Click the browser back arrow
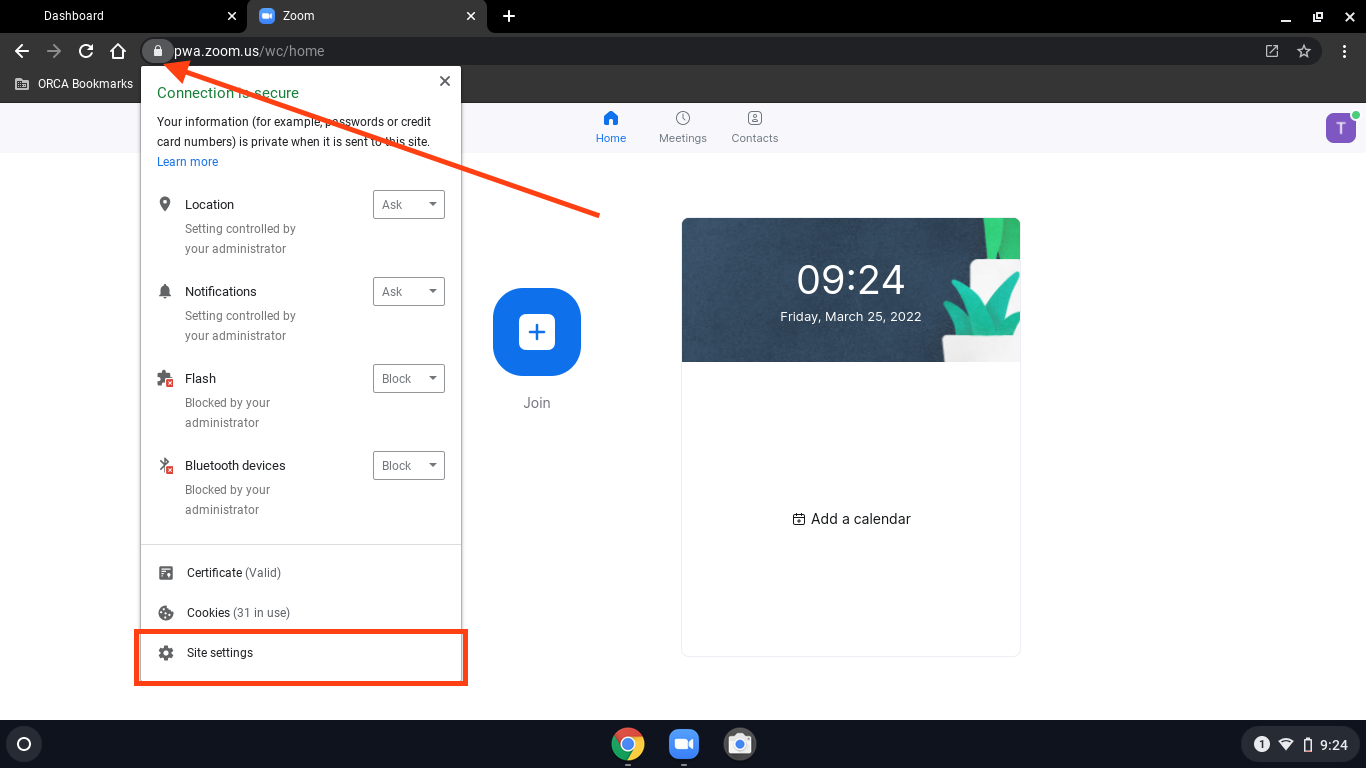 click(x=22, y=51)
